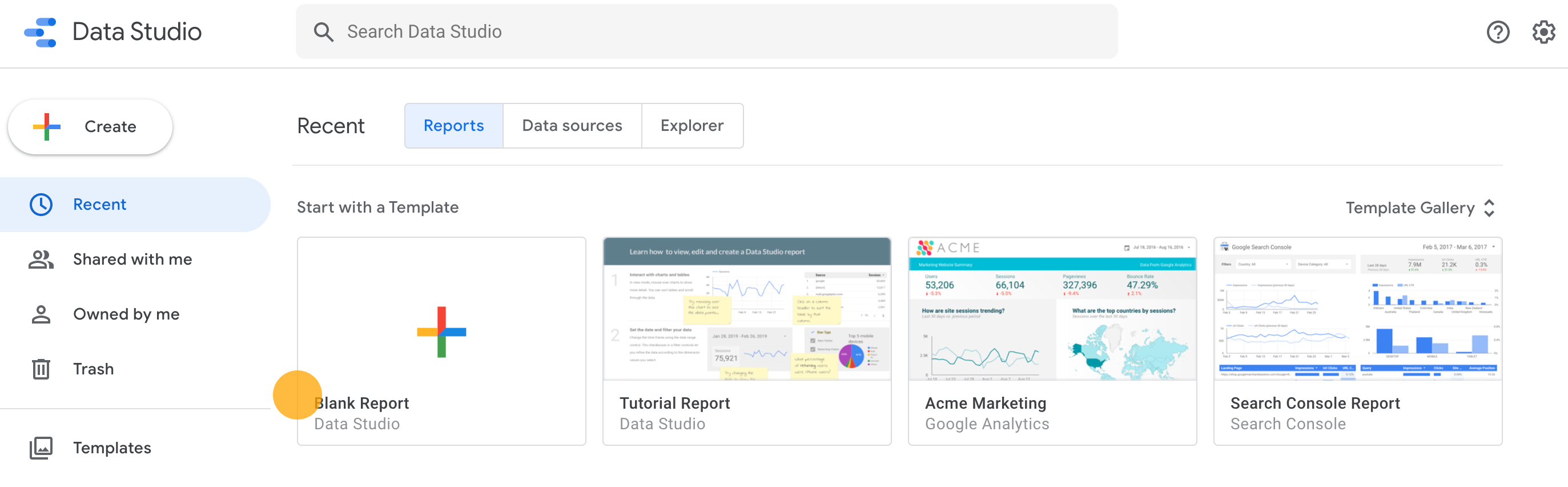Select Owned by me in sidebar
The image size is (1568, 487).
point(135,314)
